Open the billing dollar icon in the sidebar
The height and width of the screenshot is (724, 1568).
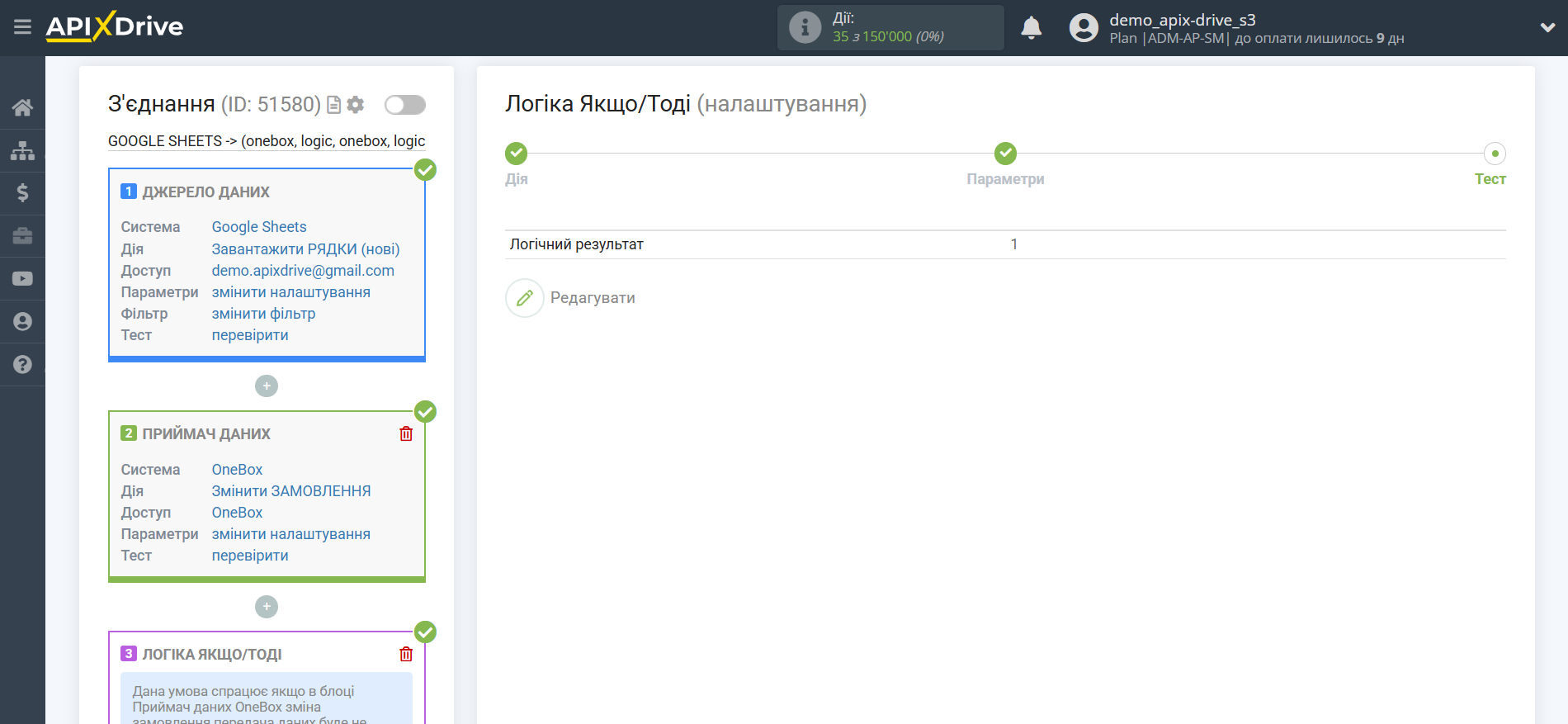tap(22, 193)
